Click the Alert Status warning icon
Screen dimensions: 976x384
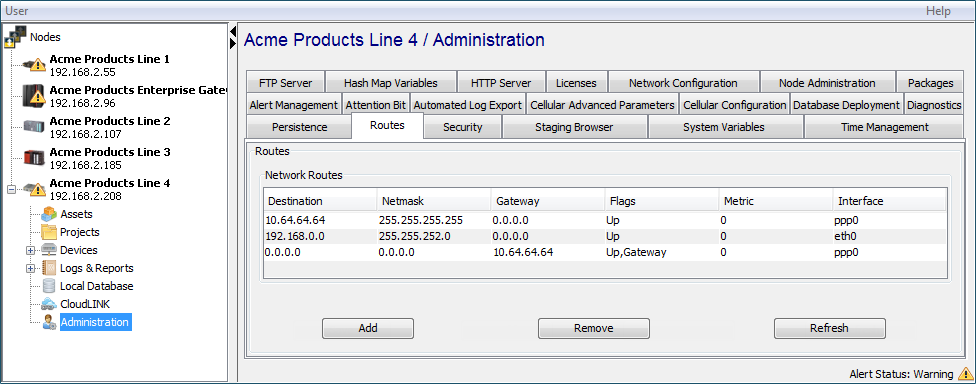(x=965, y=374)
